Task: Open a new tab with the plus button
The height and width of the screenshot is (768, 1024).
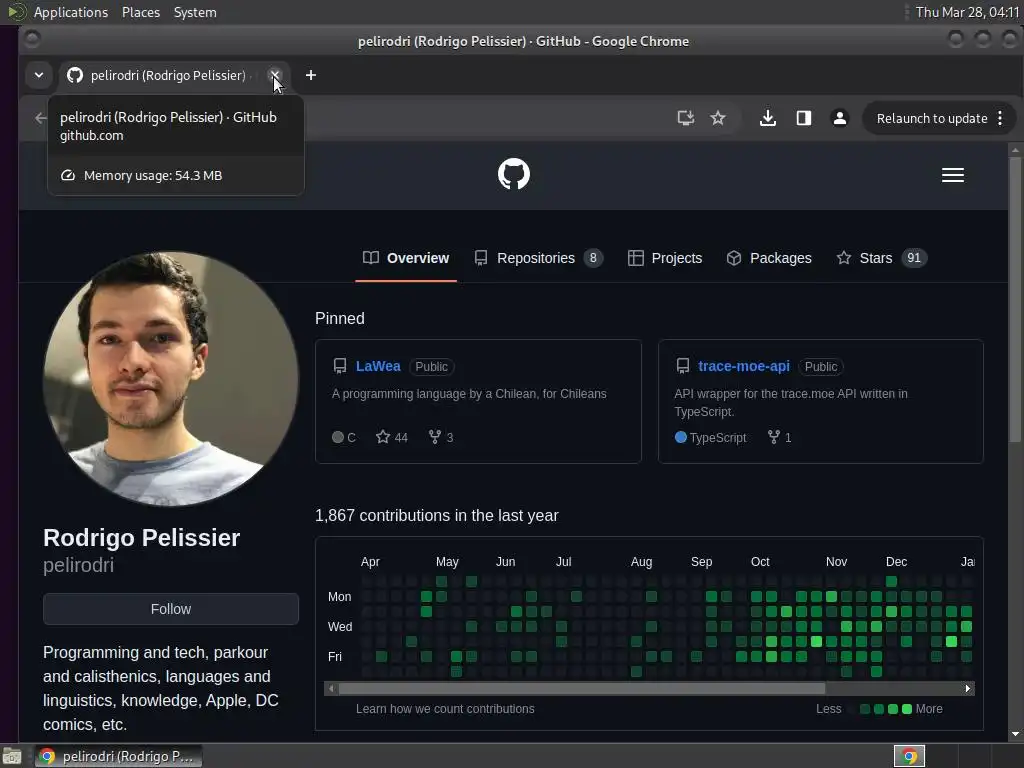Action: coord(311,75)
